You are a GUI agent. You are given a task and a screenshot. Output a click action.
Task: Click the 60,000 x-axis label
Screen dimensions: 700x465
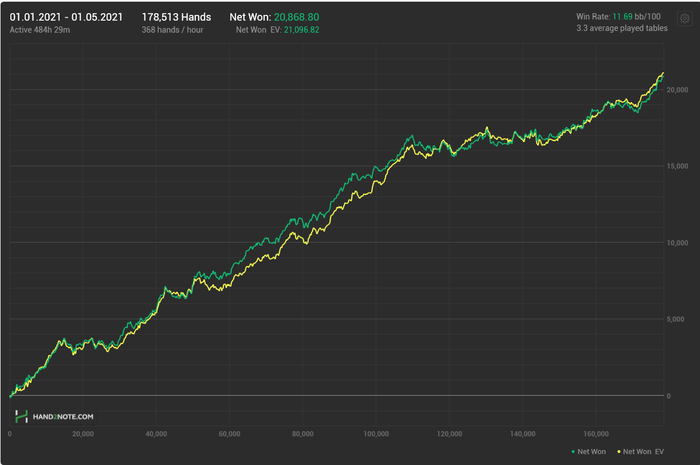229,434
